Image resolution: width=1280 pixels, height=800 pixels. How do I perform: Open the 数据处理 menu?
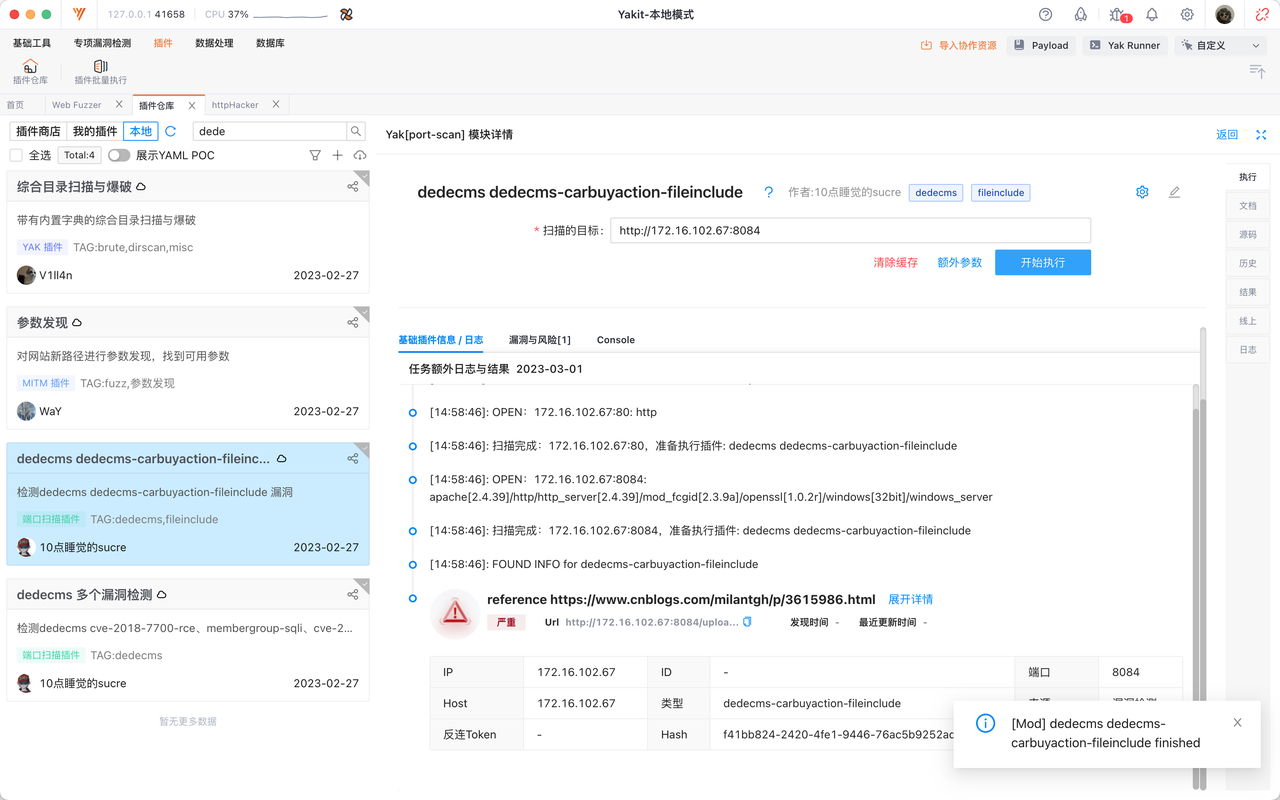214,43
